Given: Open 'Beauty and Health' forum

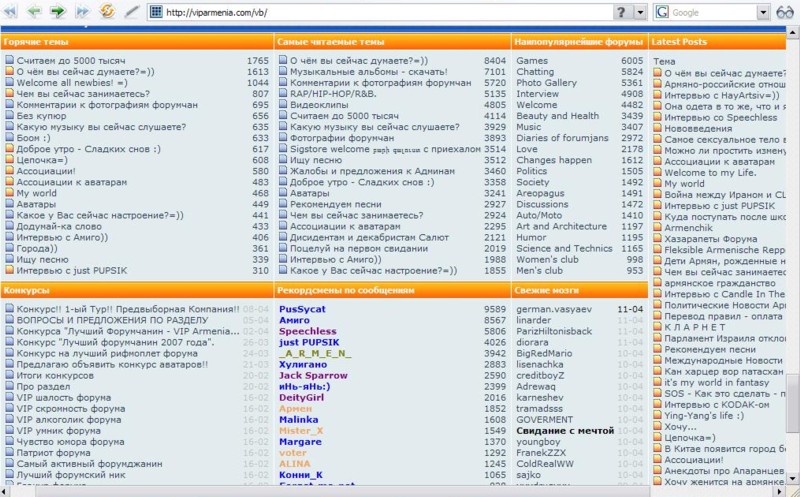Looking at the screenshot, I should (557, 116).
